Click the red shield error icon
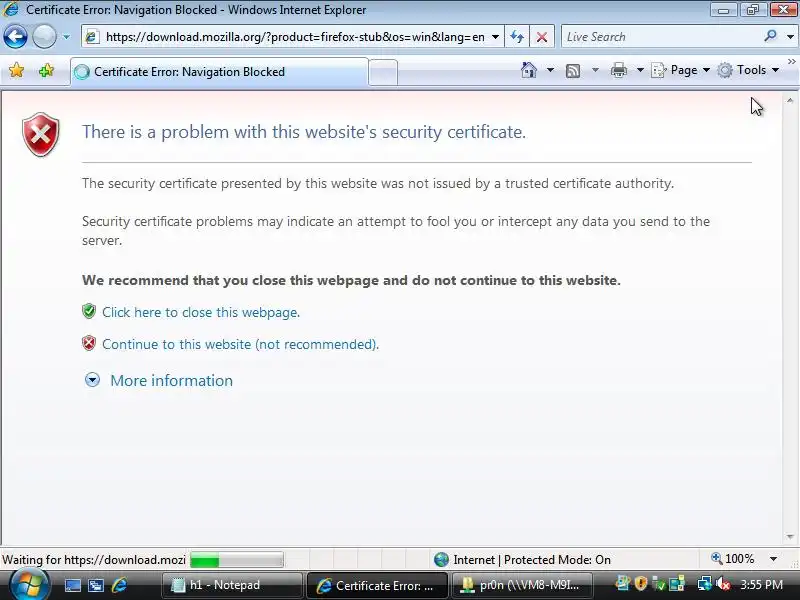Screen dimensions: 800x600 (x=41, y=135)
